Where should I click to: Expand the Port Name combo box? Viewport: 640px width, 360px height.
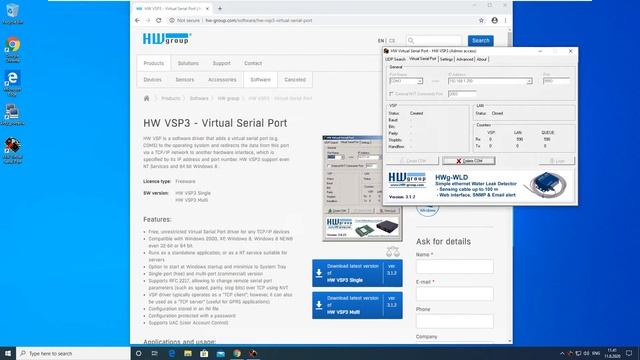tap(419, 81)
